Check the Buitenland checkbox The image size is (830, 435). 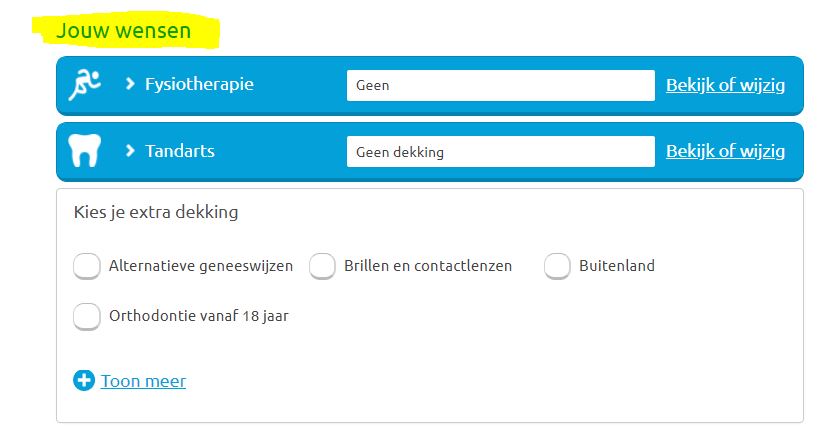click(x=557, y=266)
